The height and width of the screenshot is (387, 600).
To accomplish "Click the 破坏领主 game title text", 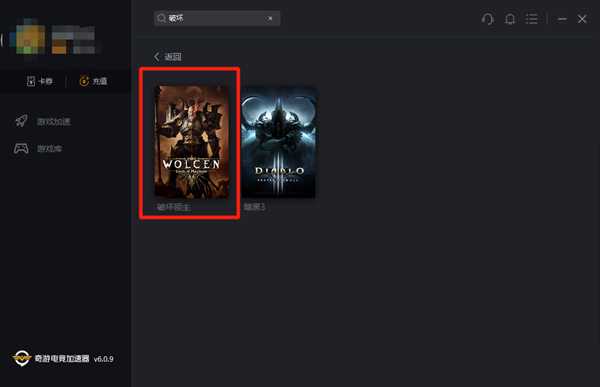I will (x=173, y=207).
